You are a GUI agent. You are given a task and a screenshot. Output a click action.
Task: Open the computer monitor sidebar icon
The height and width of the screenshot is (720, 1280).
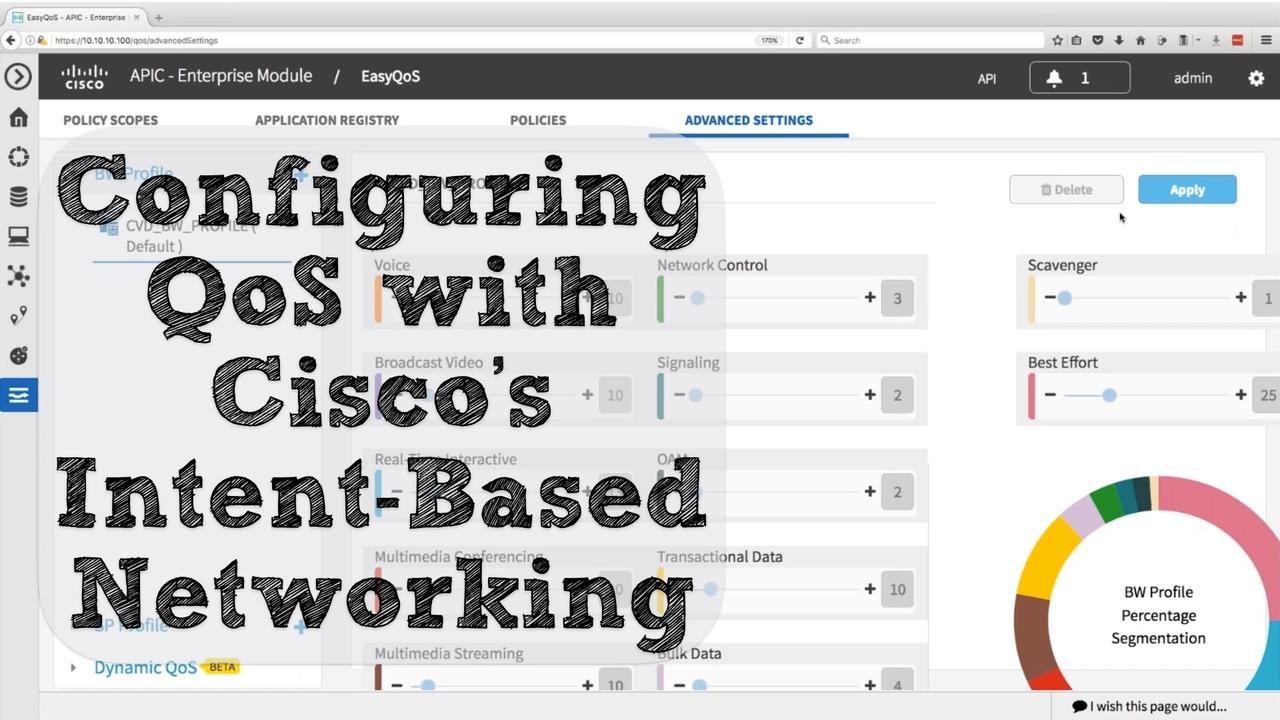[18, 237]
